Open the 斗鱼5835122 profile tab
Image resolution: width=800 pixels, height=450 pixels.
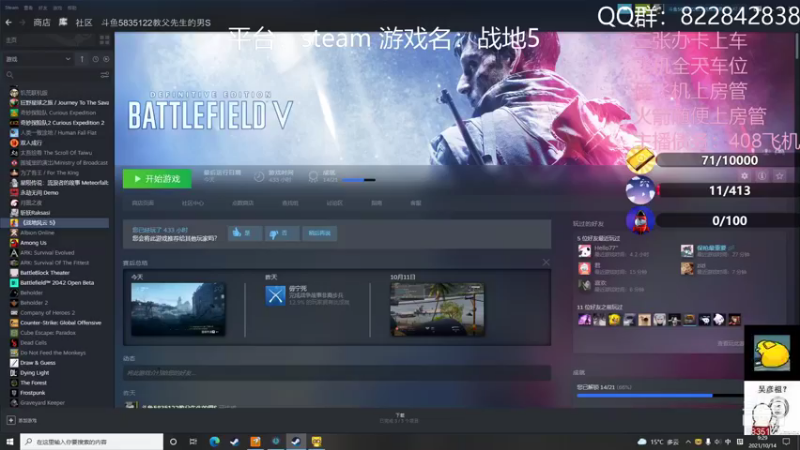pyautogui.click(x=156, y=22)
